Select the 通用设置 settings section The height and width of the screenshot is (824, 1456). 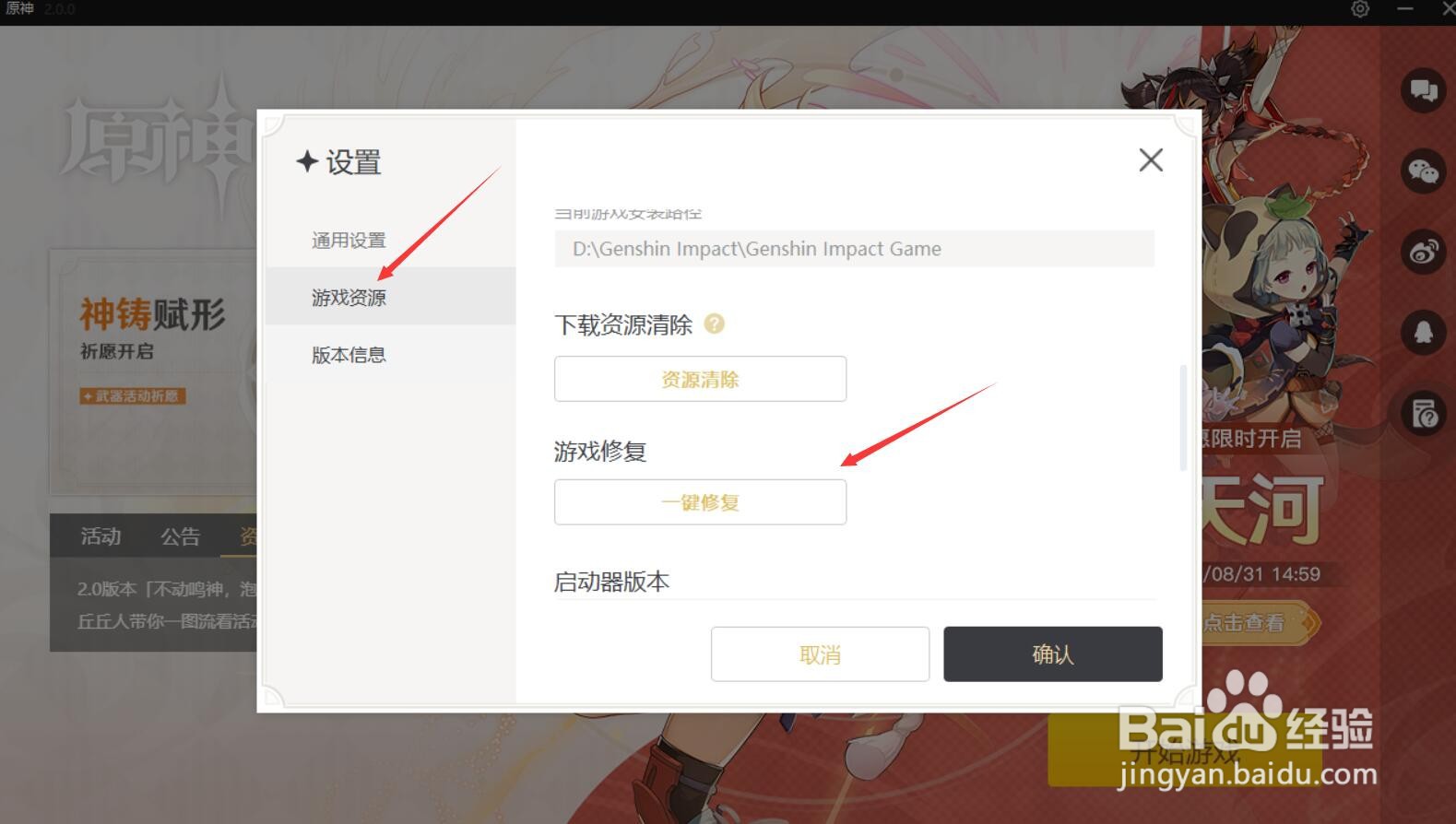pyautogui.click(x=349, y=241)
